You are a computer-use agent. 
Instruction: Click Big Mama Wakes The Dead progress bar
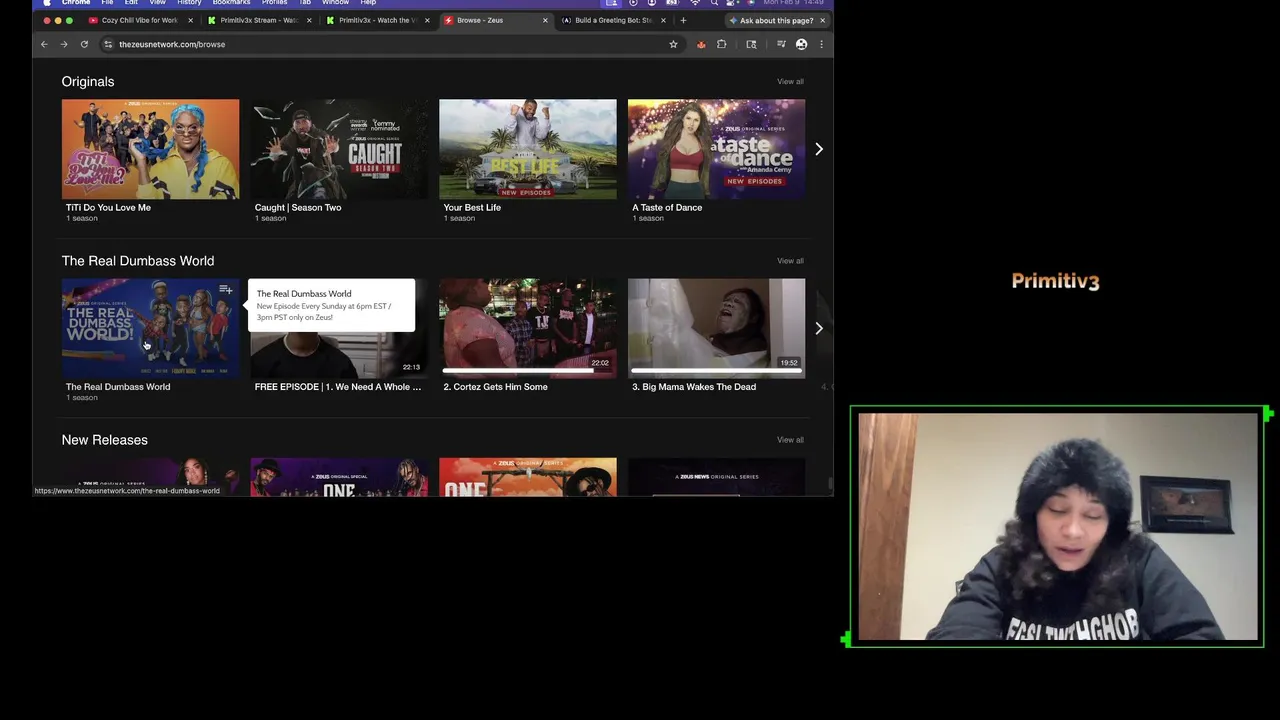point(716,371)
